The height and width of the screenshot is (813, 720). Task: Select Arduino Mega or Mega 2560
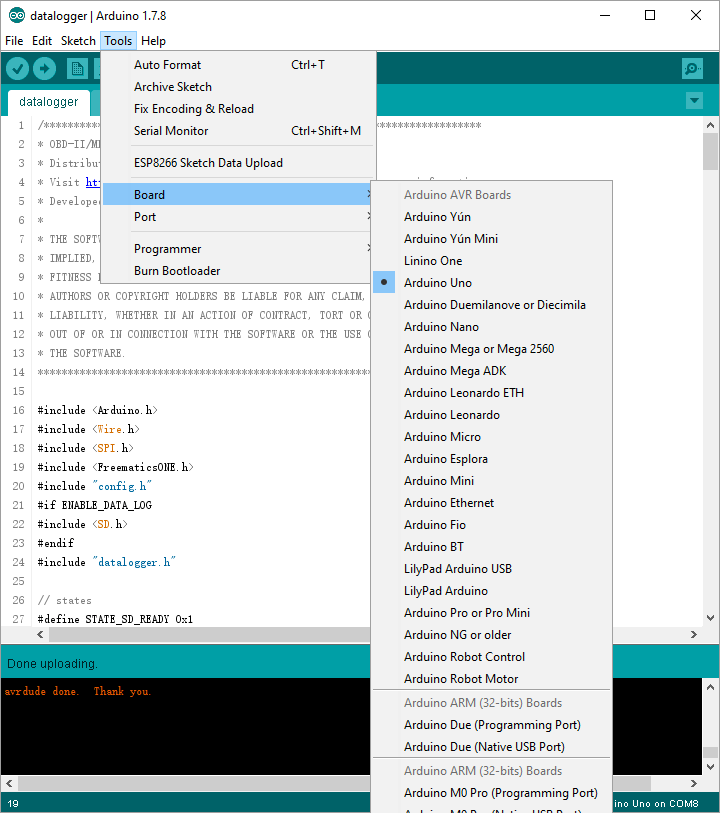coord(492,349)
